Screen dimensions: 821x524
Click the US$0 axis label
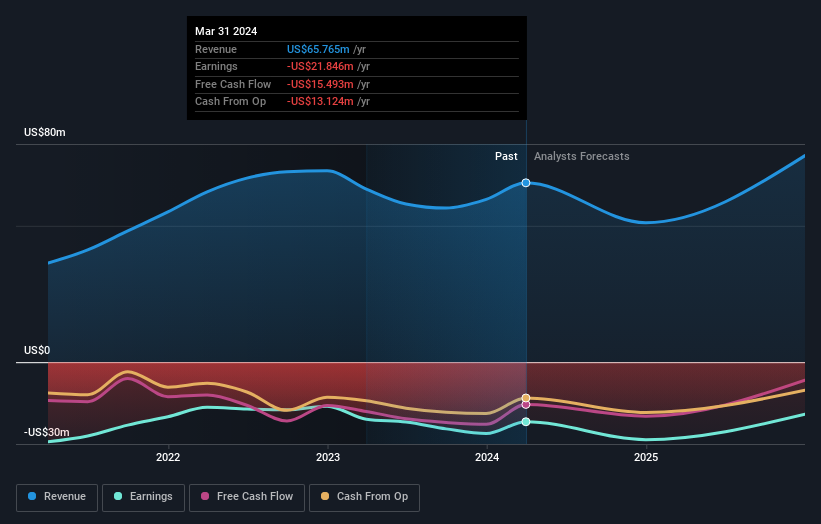coord(37,350)
